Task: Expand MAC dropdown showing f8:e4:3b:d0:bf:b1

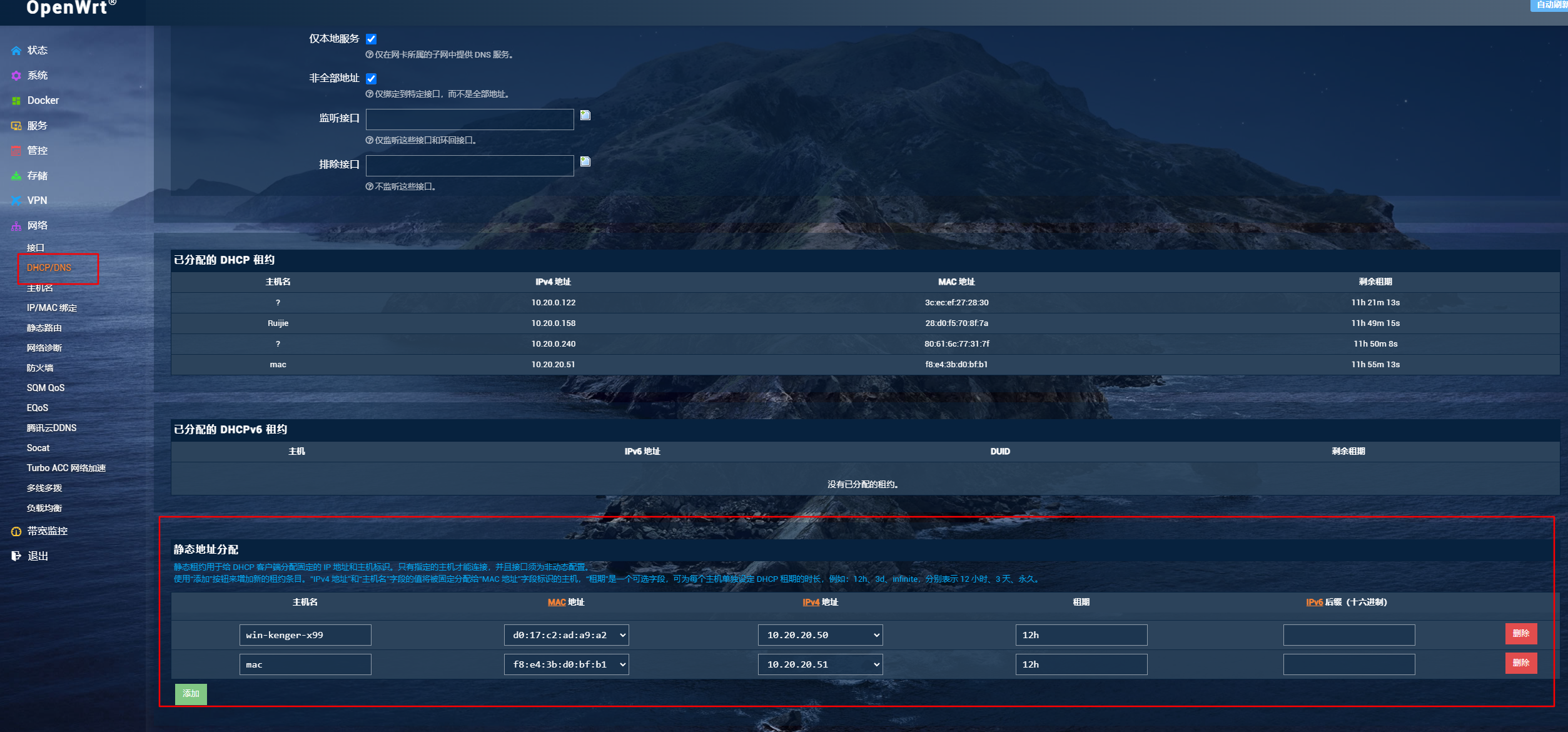Action: (566, 664)
